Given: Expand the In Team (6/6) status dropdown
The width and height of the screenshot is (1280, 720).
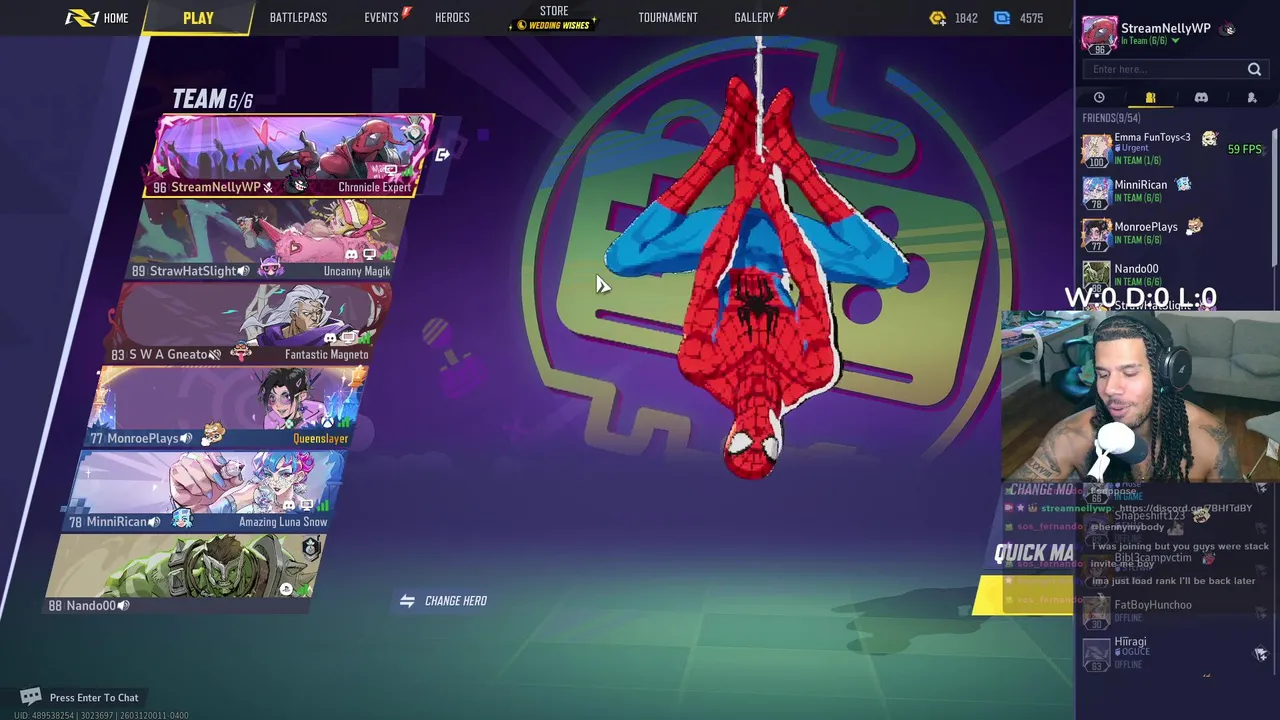Looking at the screenshot, I should (x=1175, y=41).
